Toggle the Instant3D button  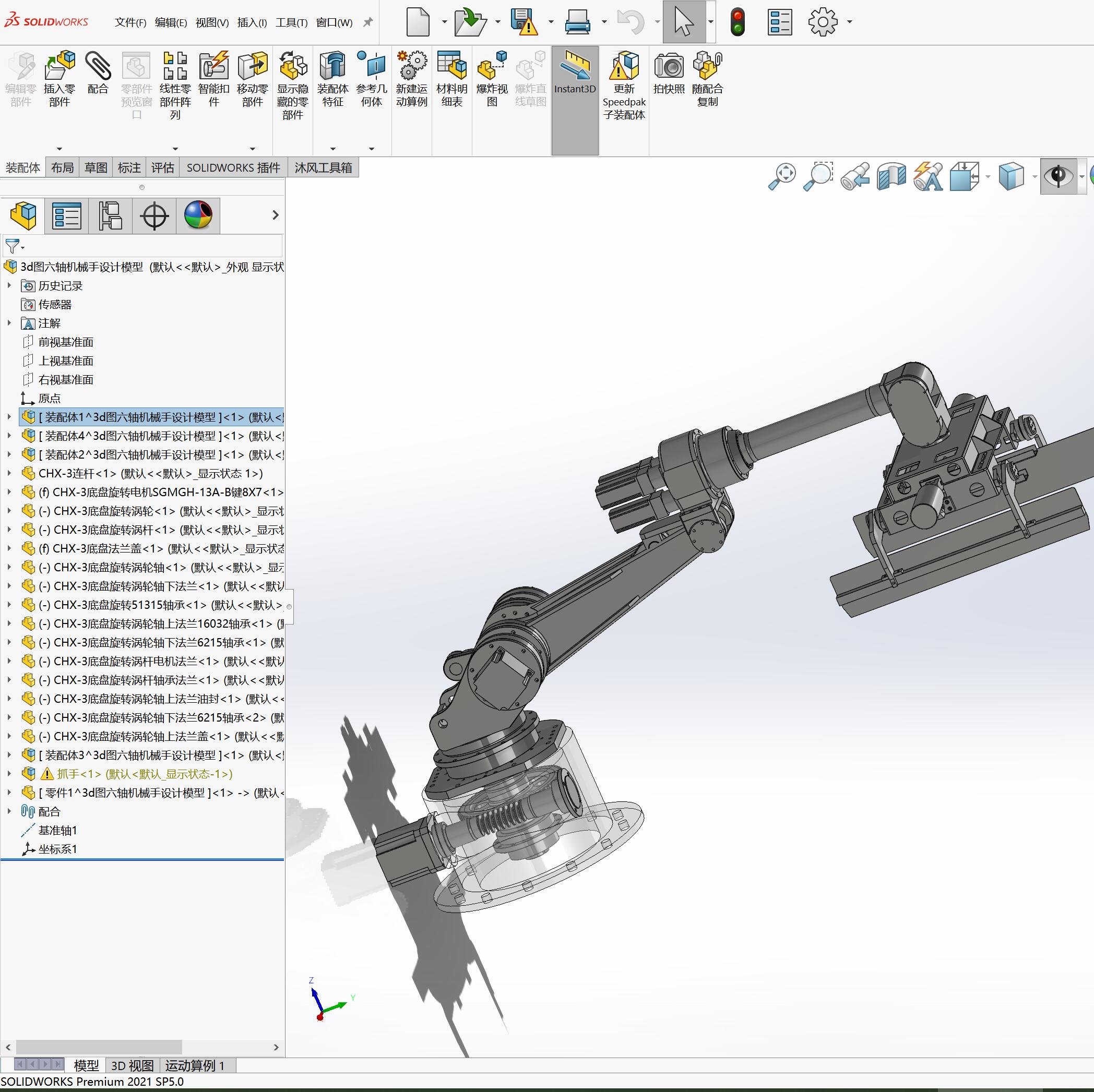[575, 100]
